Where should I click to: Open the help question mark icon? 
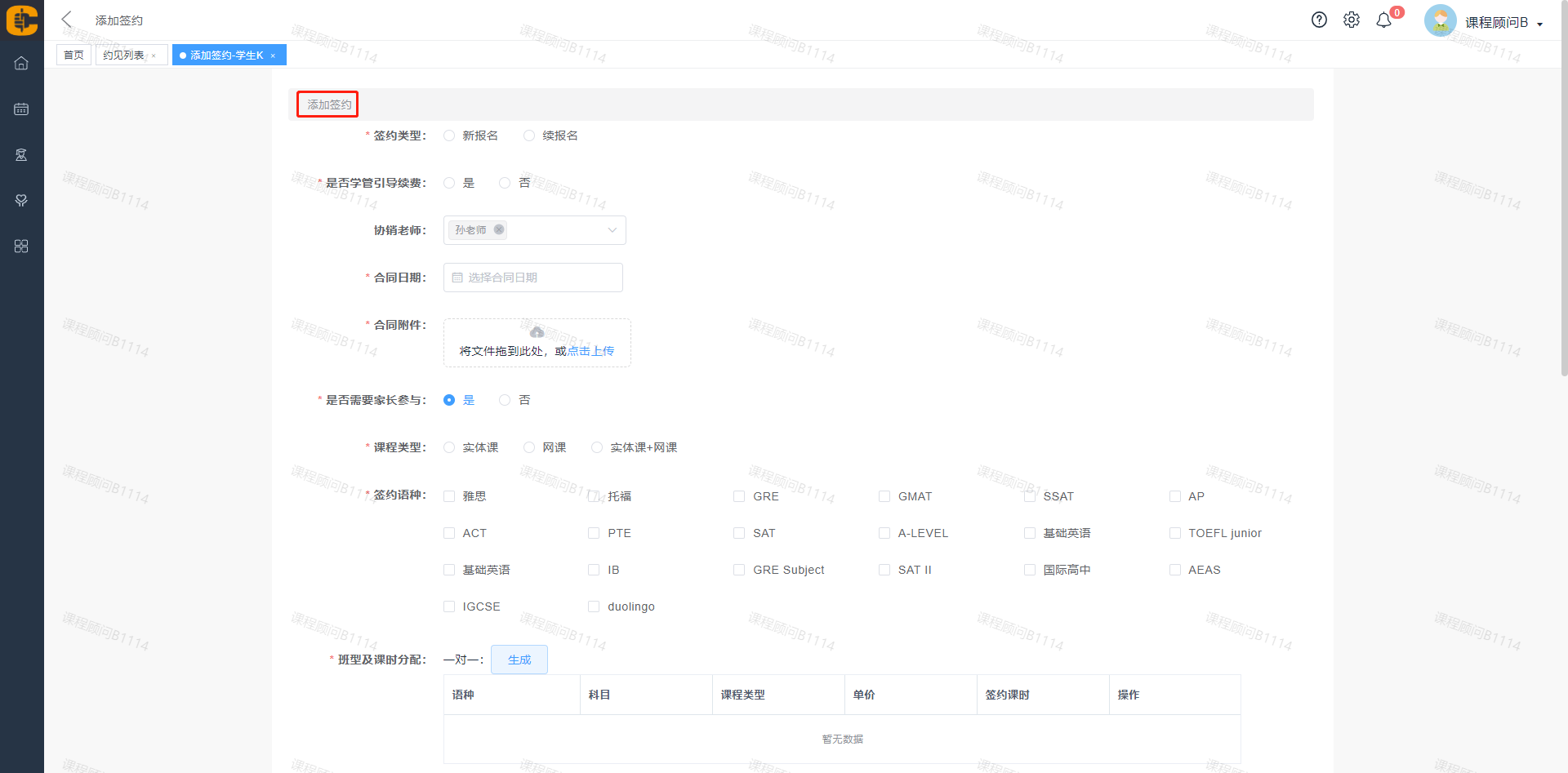(x=1319, y=20)
